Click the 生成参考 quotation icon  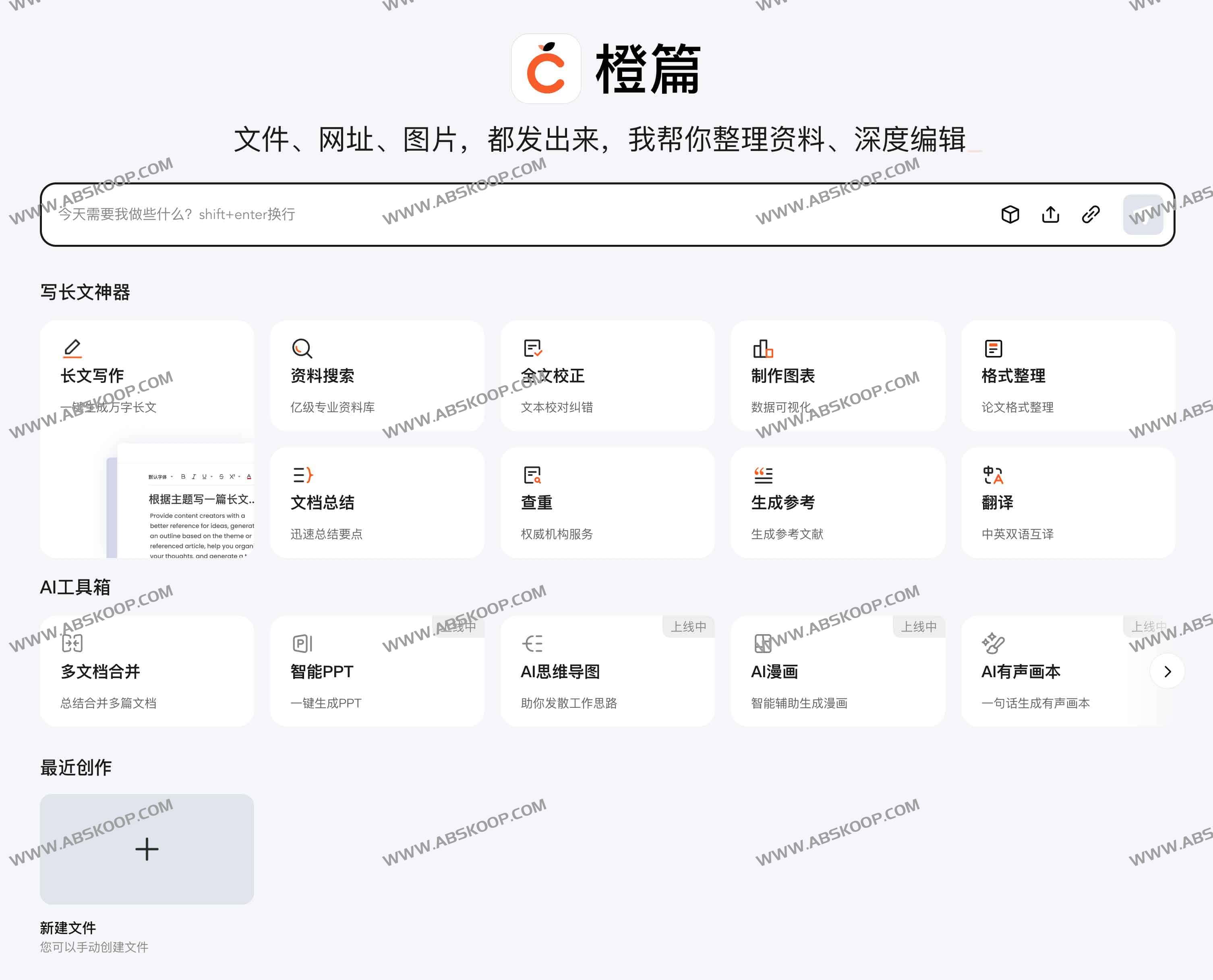point(764,475)
